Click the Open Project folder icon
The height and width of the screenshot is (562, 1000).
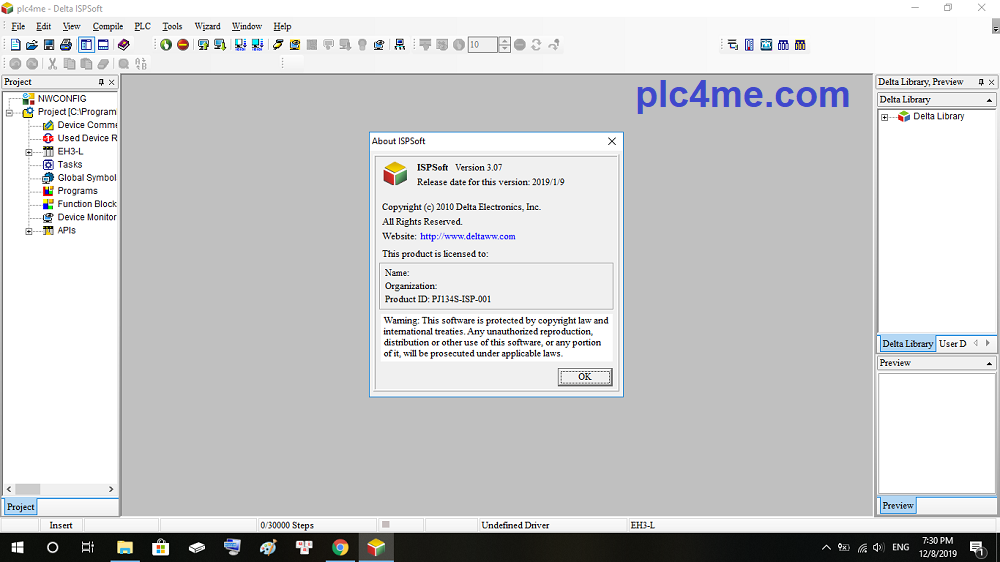point(32,45)
